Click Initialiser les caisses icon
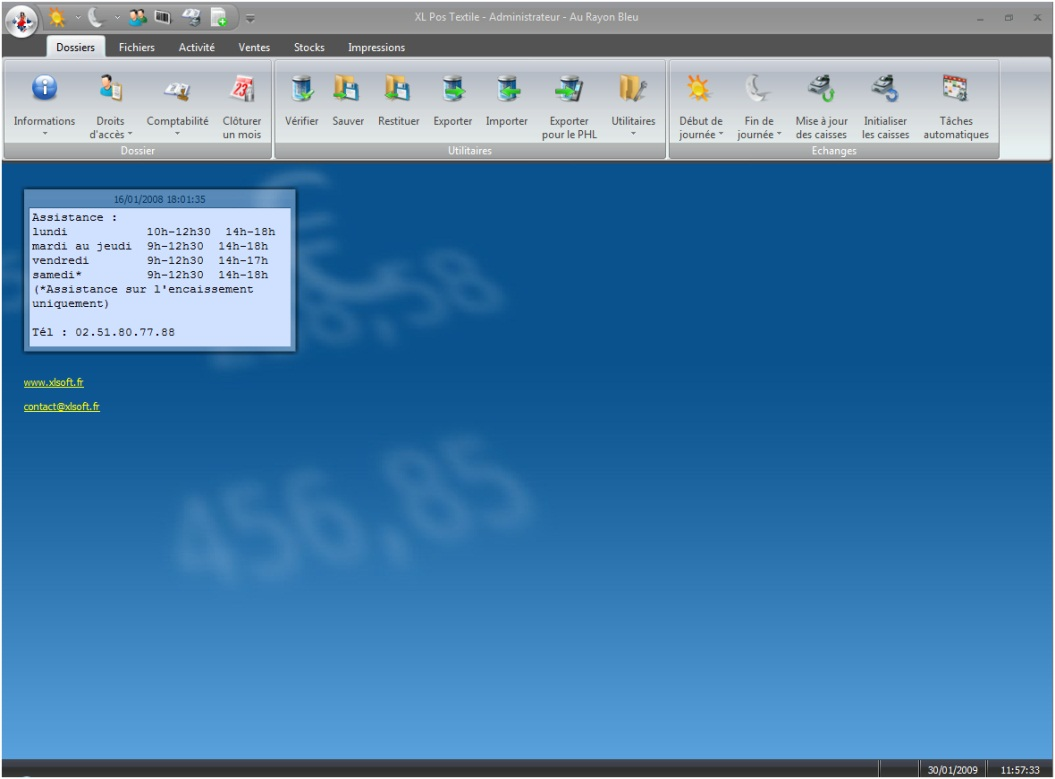This screenshot has width=1055, height=779. point(885,92)
